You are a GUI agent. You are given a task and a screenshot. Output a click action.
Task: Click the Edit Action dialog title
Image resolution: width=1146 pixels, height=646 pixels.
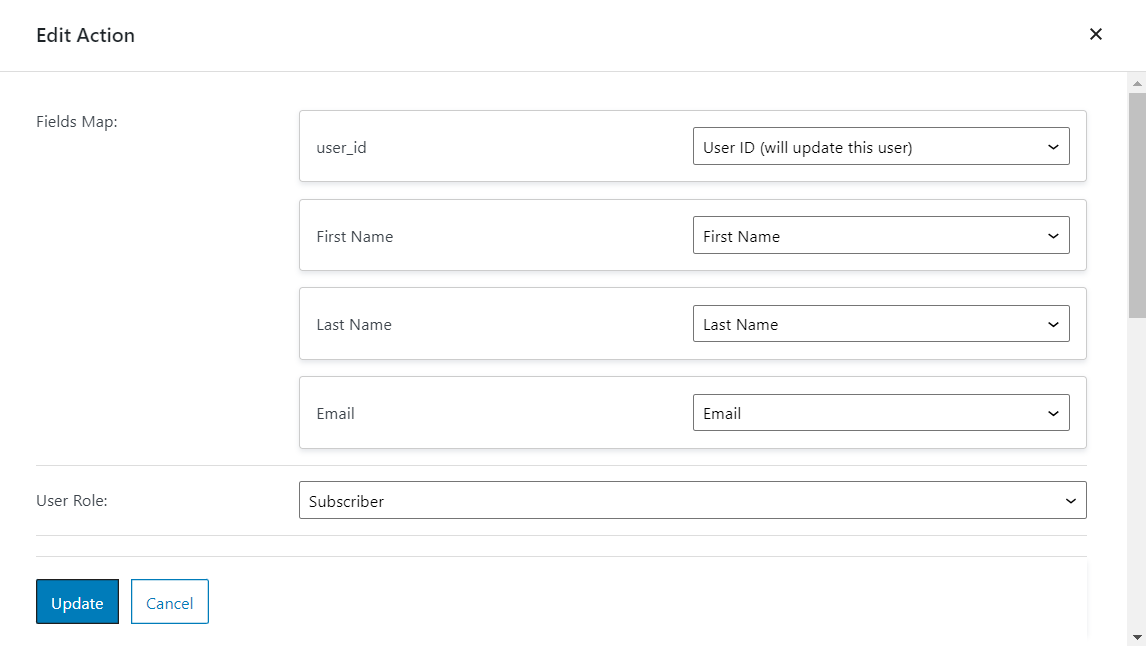tap(85, 34)
